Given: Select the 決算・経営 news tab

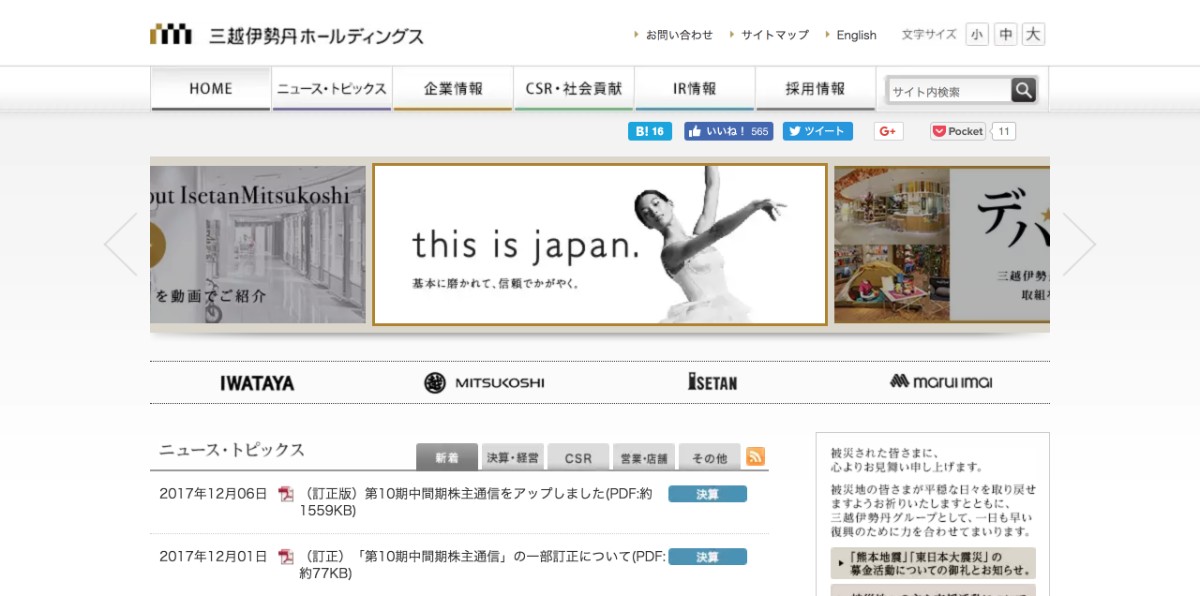Looking at the screenshot, I should pyautogui.click(x=513, y=457).
